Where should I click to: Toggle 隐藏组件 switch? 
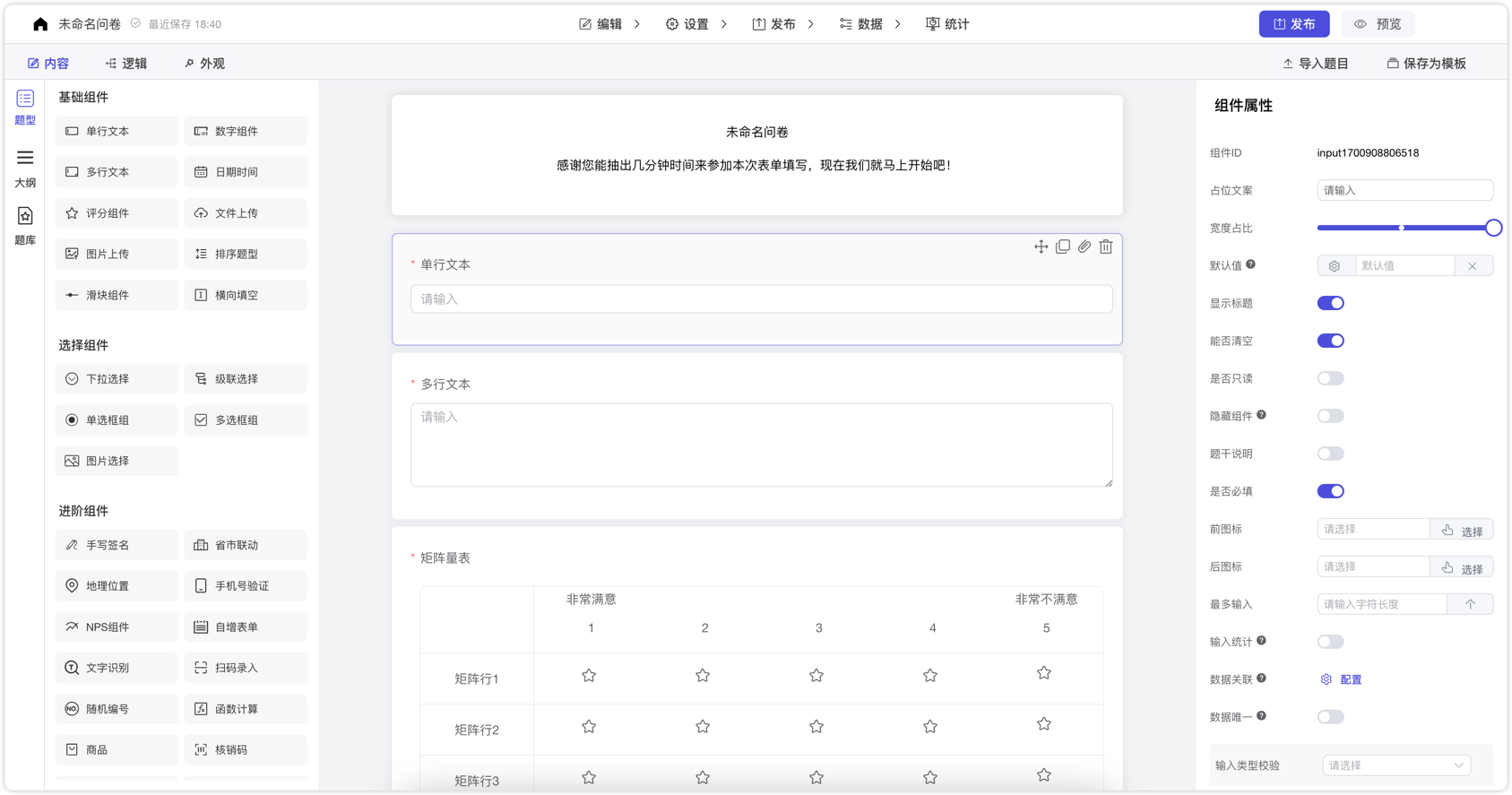click(1331, 416)
